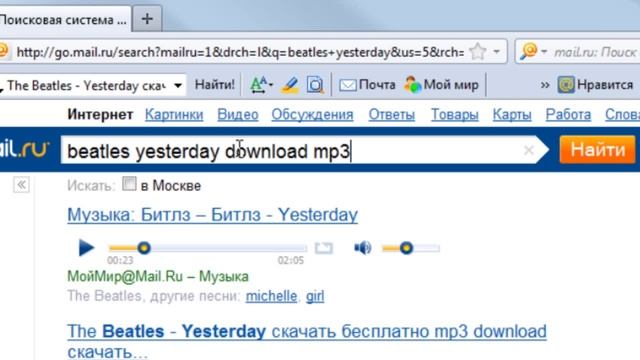The image size is (640, 360).
Task: Switch to Видео search tab
Action: click(238, 115)
